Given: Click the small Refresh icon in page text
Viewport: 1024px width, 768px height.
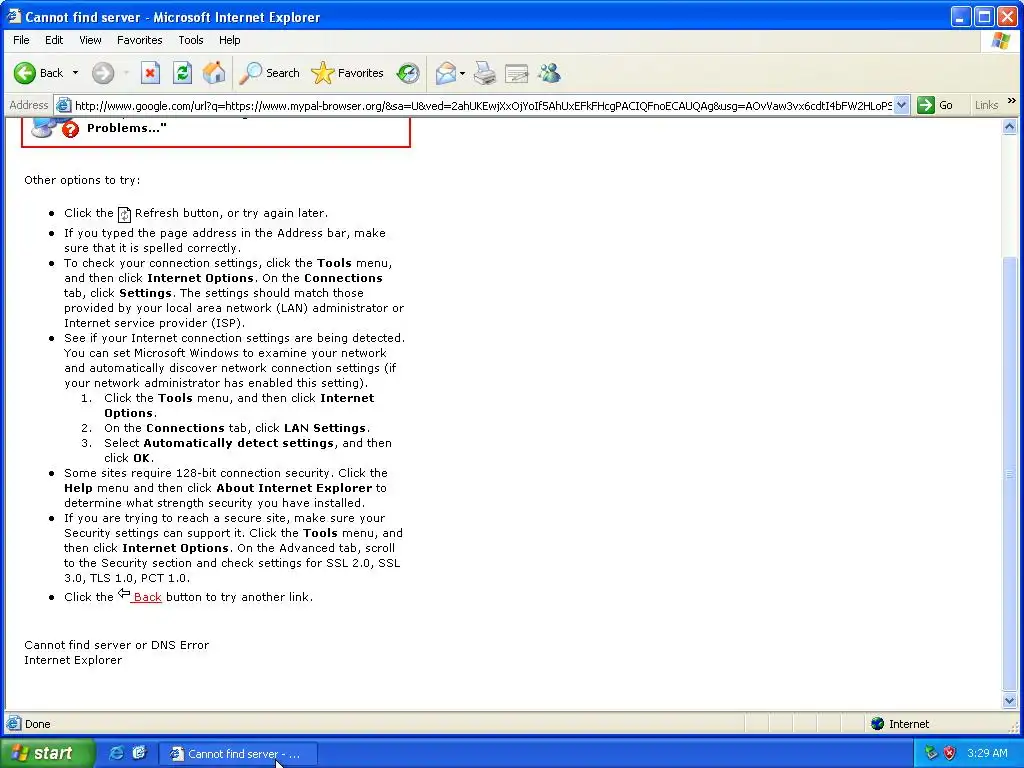Looking at the screenshot, I should point(124,214).
